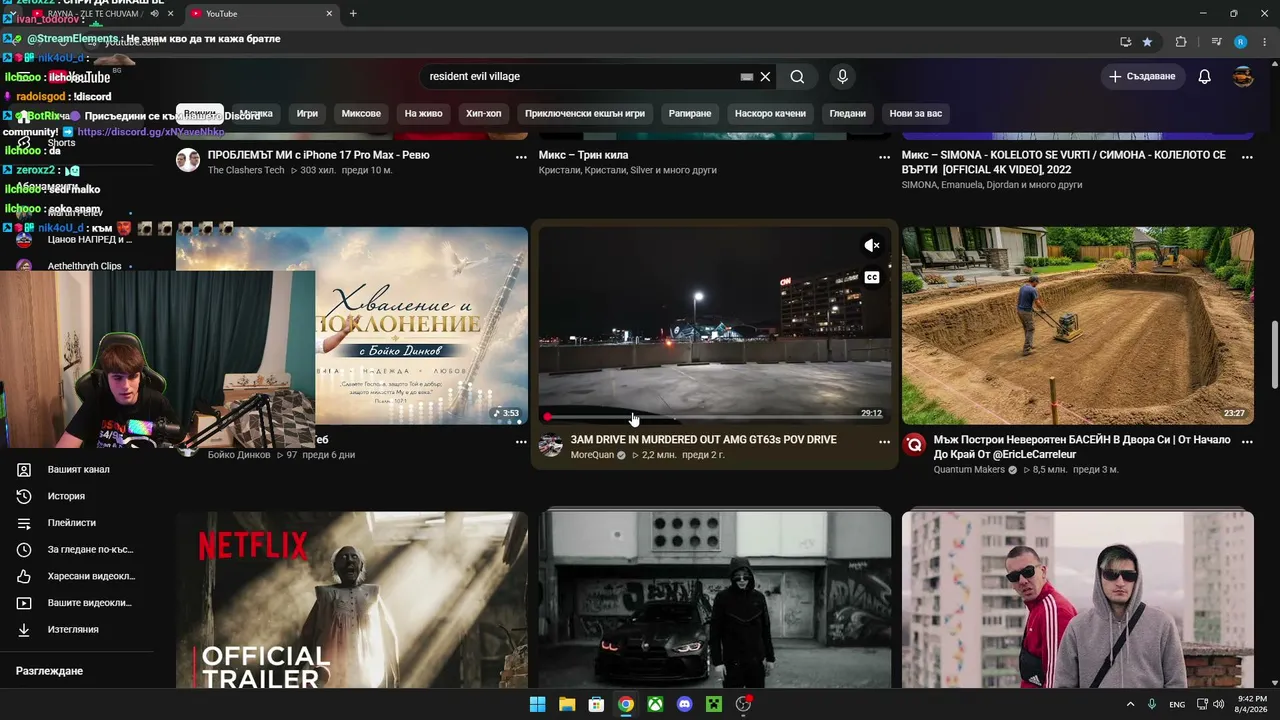The height and width of the screenshot is (720, 1280).
Task: Click the YouTube search magnifier button
Action: (797, 77)
